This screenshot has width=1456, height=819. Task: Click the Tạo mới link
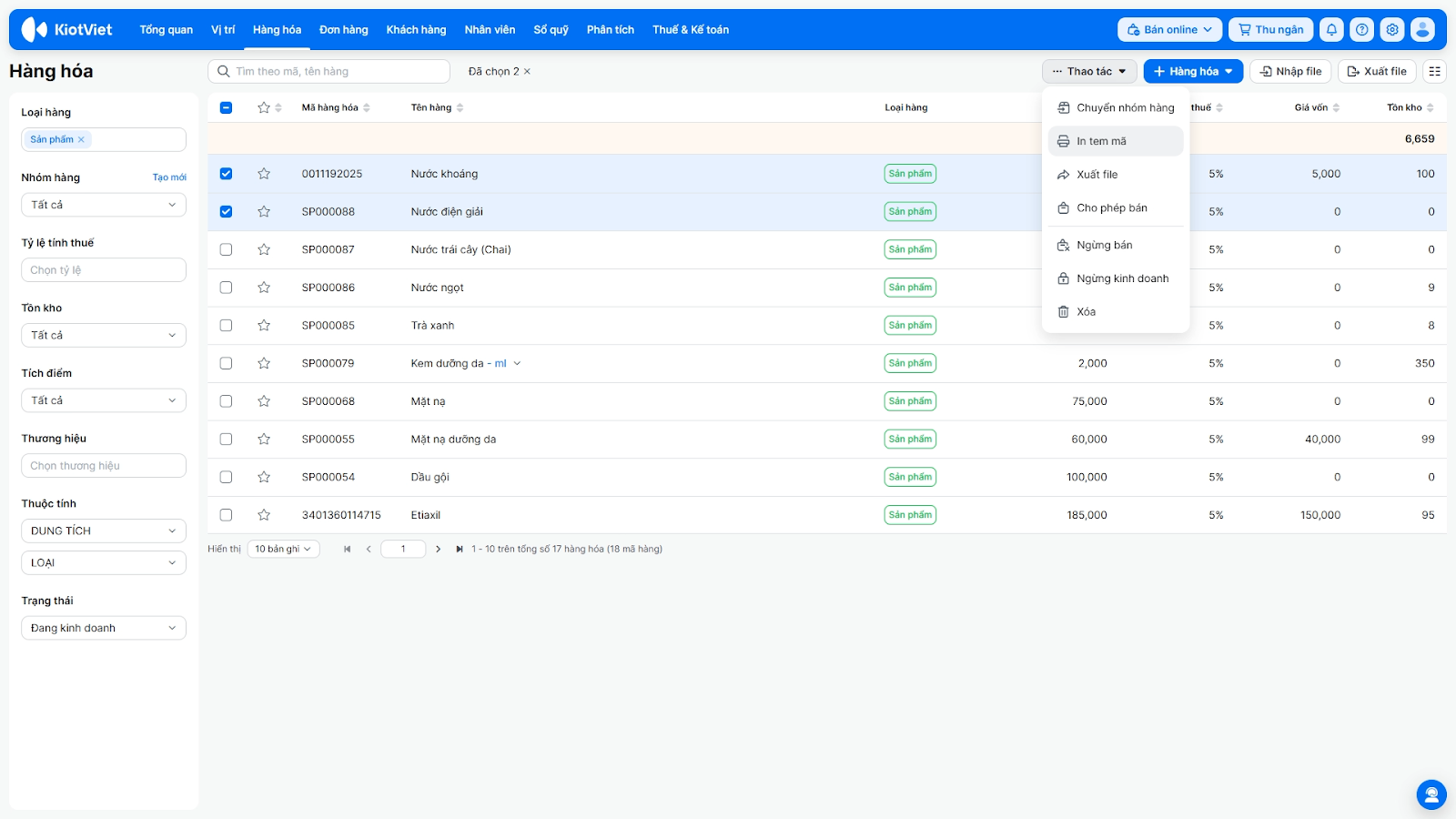click(169, 177)
